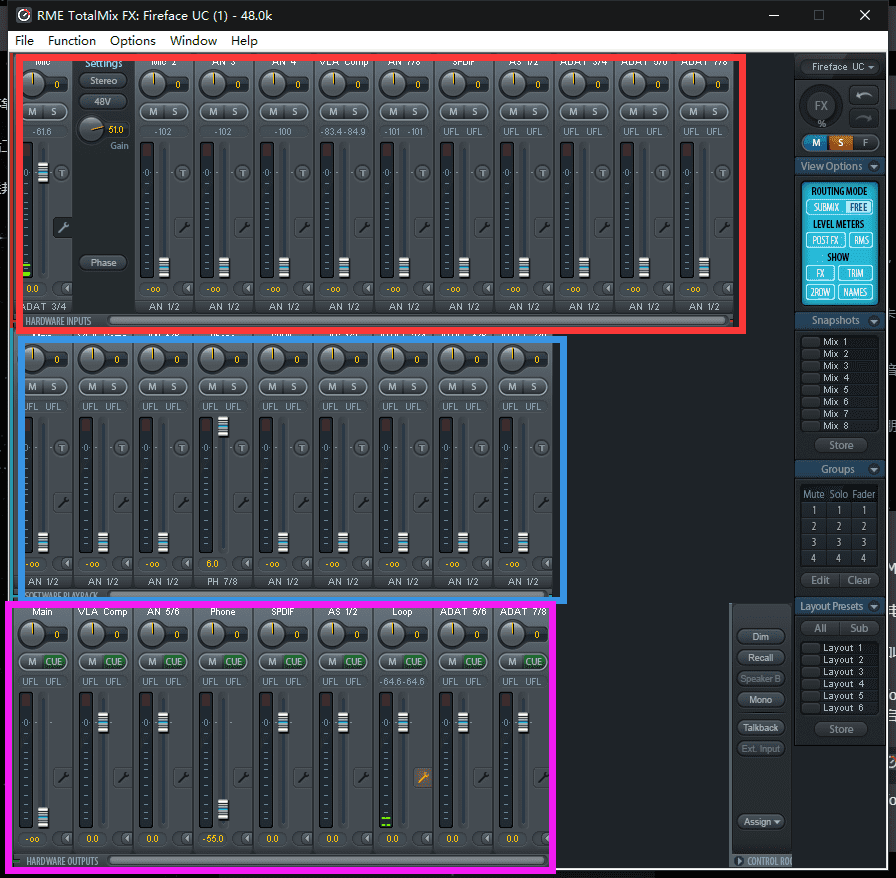Click the redo arrow beside the FX knob
The height and width of the screenshot is (878, 896).
(x=863, y=118)
